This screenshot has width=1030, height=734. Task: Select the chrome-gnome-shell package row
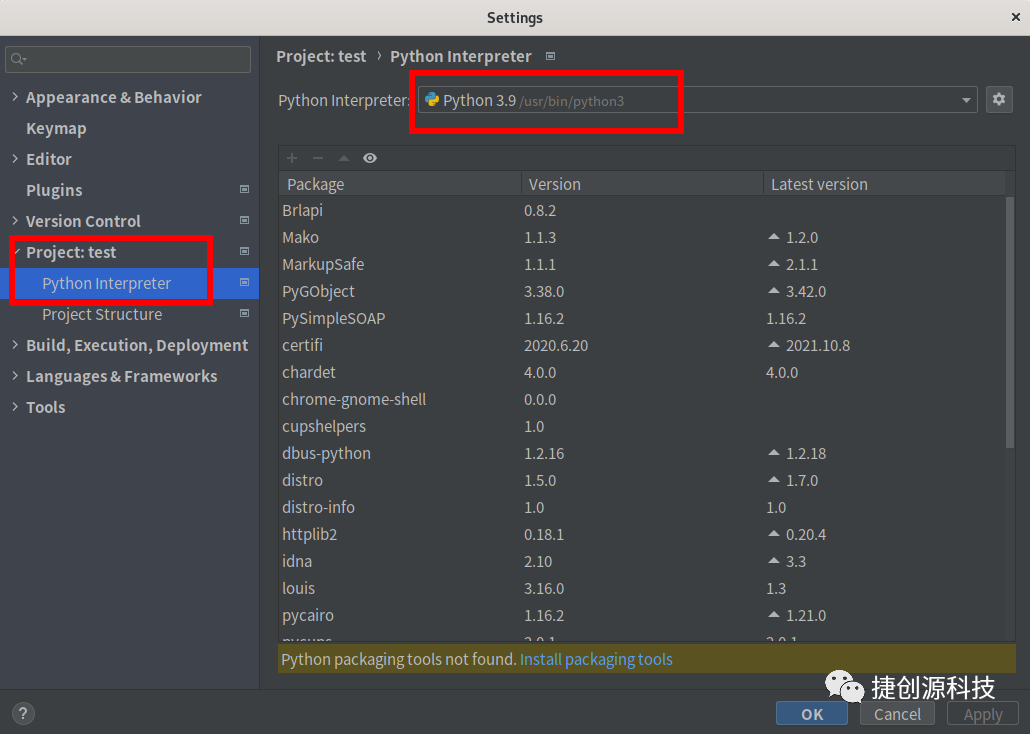(642, 399)
